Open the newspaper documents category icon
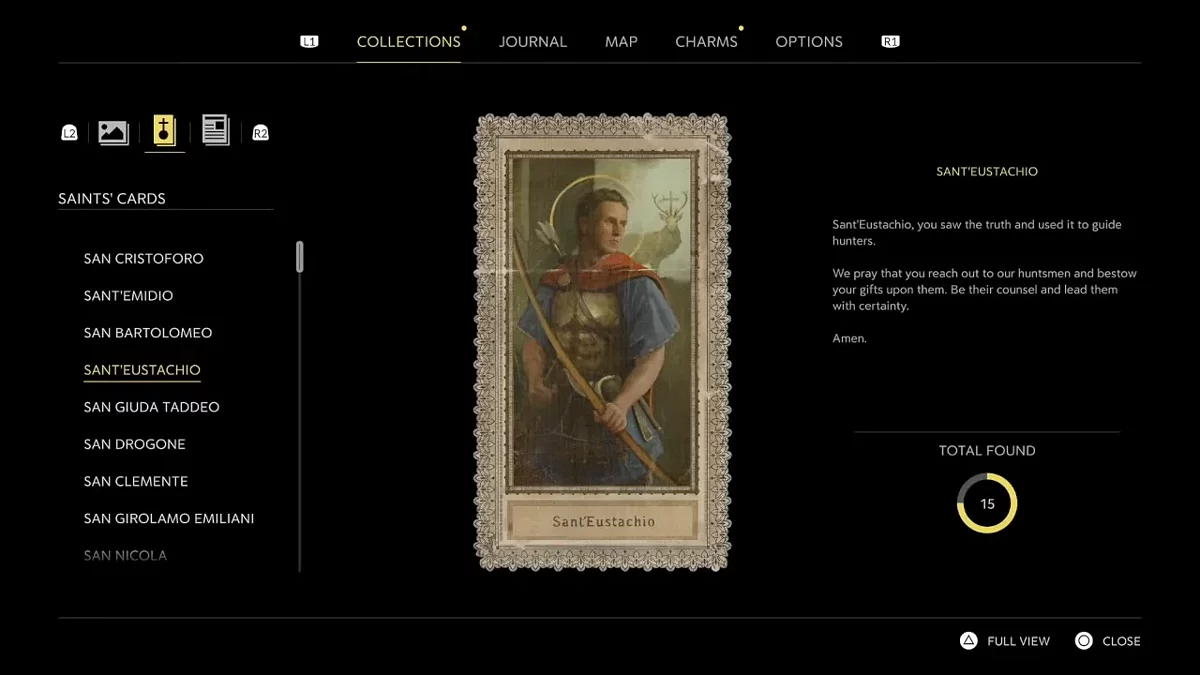1200x675 pixels. [x=215, y=131]
